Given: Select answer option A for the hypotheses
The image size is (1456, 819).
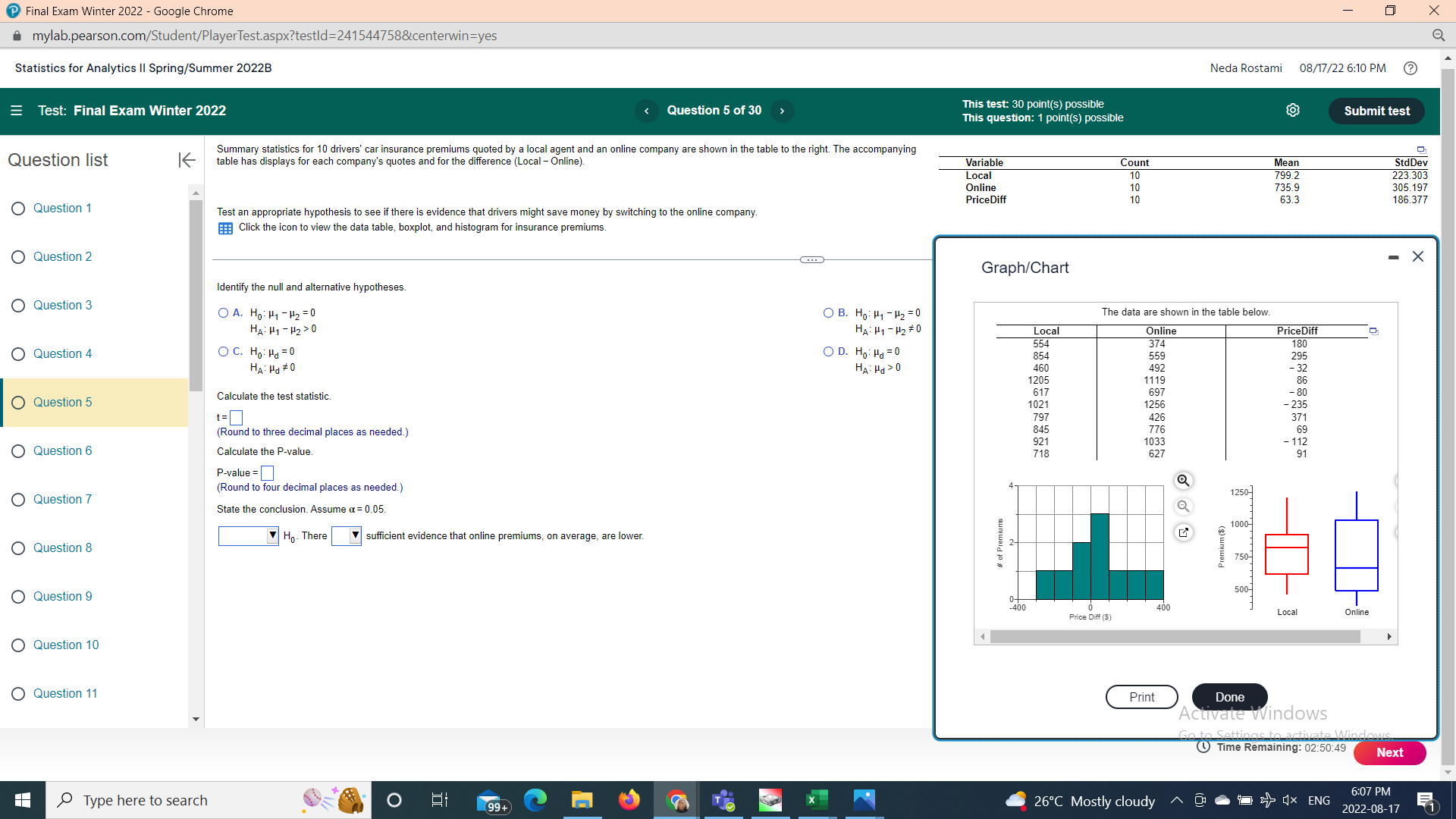Looking at the screenshot, I should click(223, 313).
